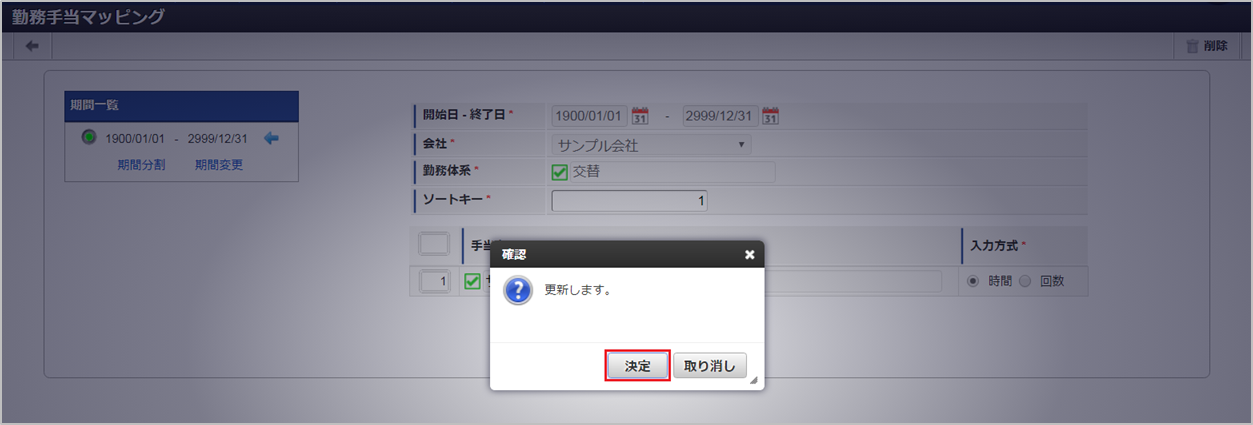Click the 削除 delete button
The image size is (1253, 425).
click(x=1207, y=46)
